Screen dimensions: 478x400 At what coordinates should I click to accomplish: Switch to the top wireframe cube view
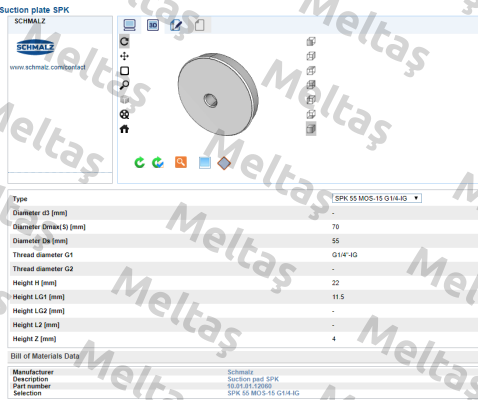tap(311, 41)
